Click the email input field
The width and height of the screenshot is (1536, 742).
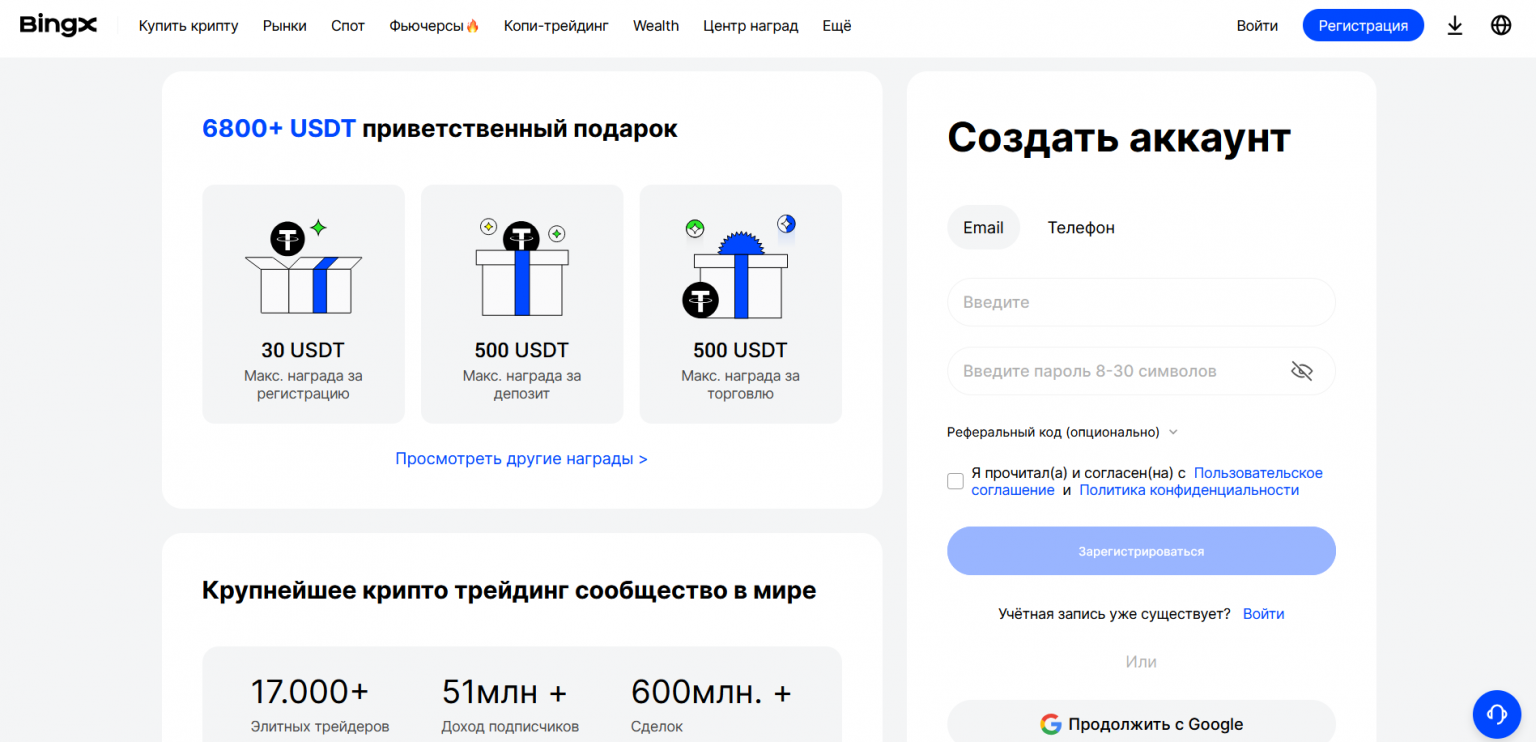point(1140,302)
